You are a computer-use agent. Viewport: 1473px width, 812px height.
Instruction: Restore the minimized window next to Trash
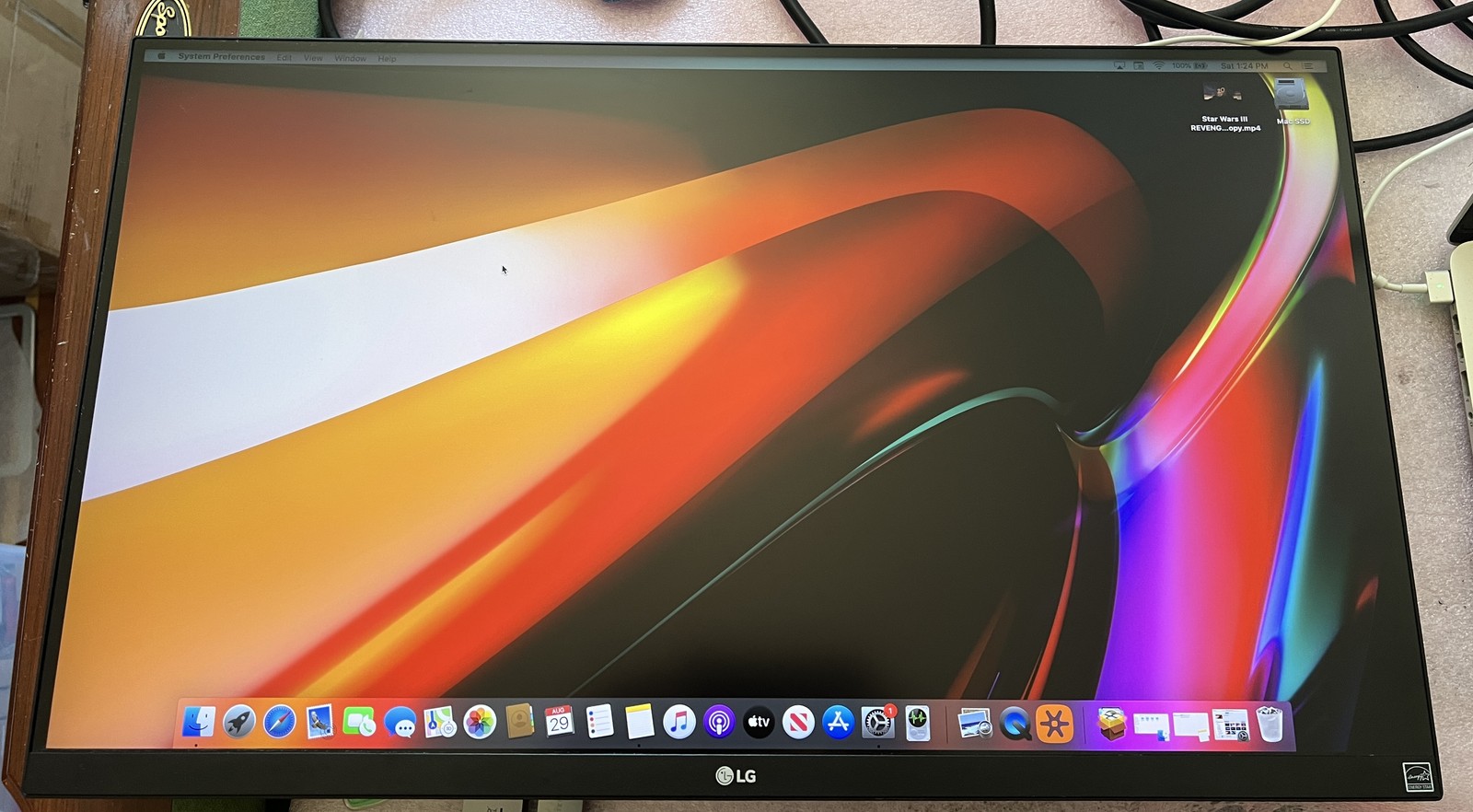1231,726
